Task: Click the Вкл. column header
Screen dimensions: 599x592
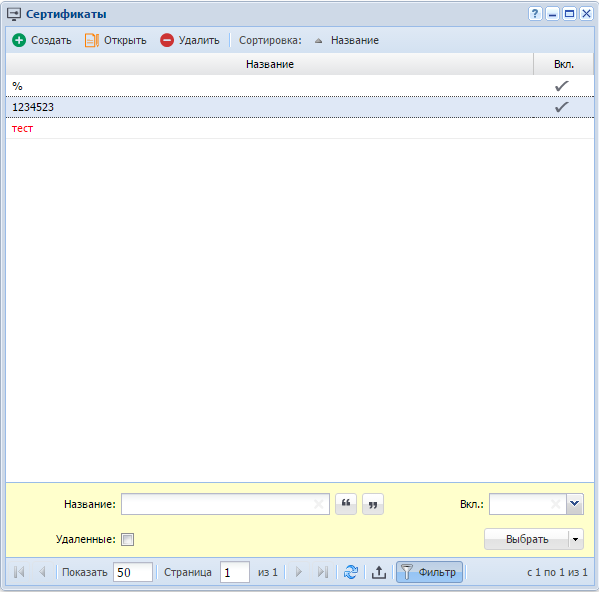Action: pos(563,64)
